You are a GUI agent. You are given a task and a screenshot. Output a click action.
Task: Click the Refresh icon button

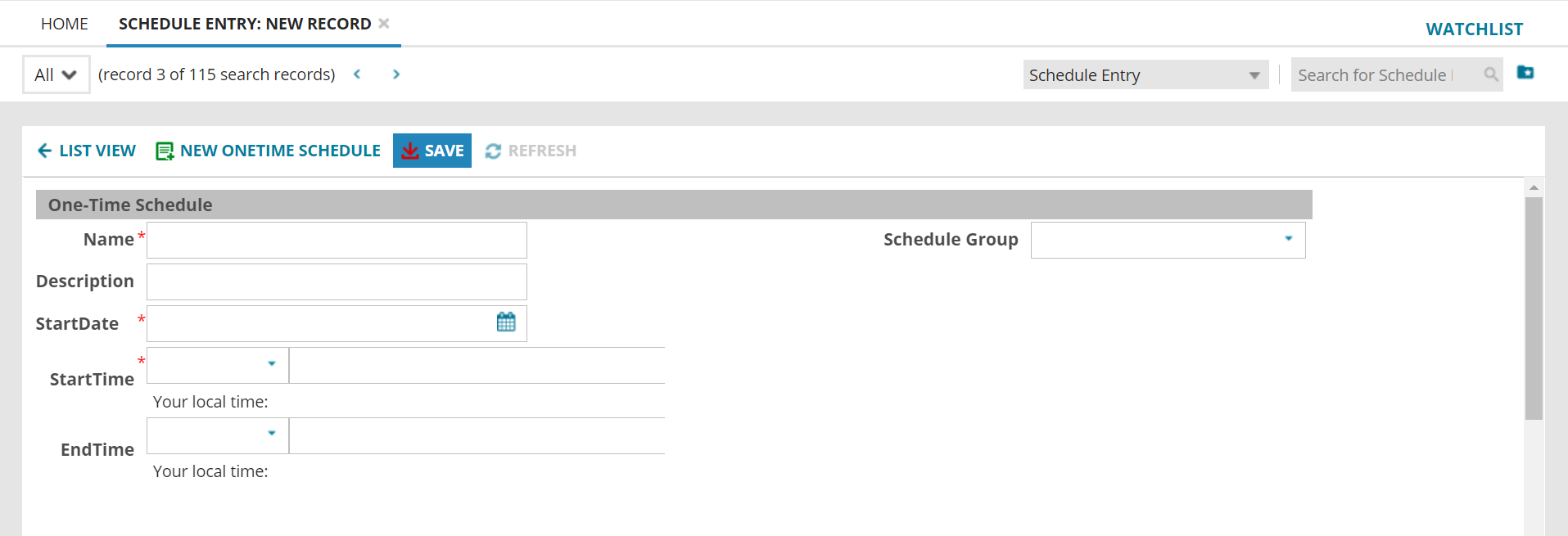click(493, 151)
